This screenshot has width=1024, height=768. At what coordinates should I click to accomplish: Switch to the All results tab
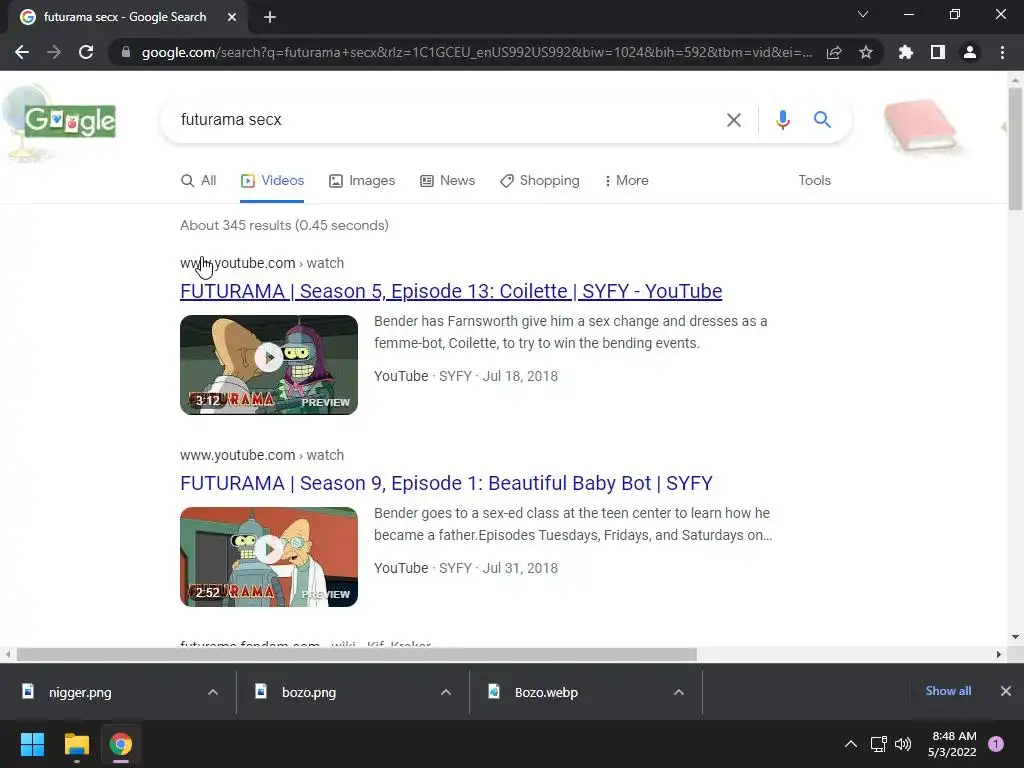point(199,181)
